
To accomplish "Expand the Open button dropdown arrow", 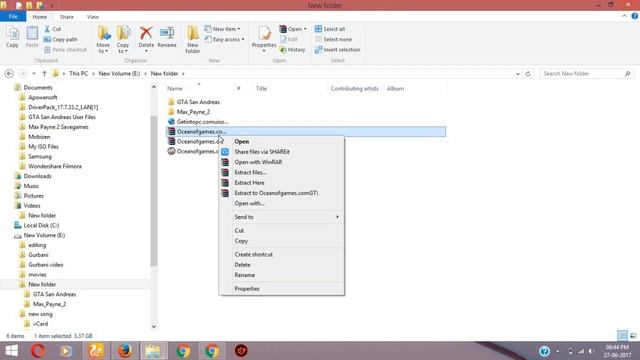I will 305,29.
